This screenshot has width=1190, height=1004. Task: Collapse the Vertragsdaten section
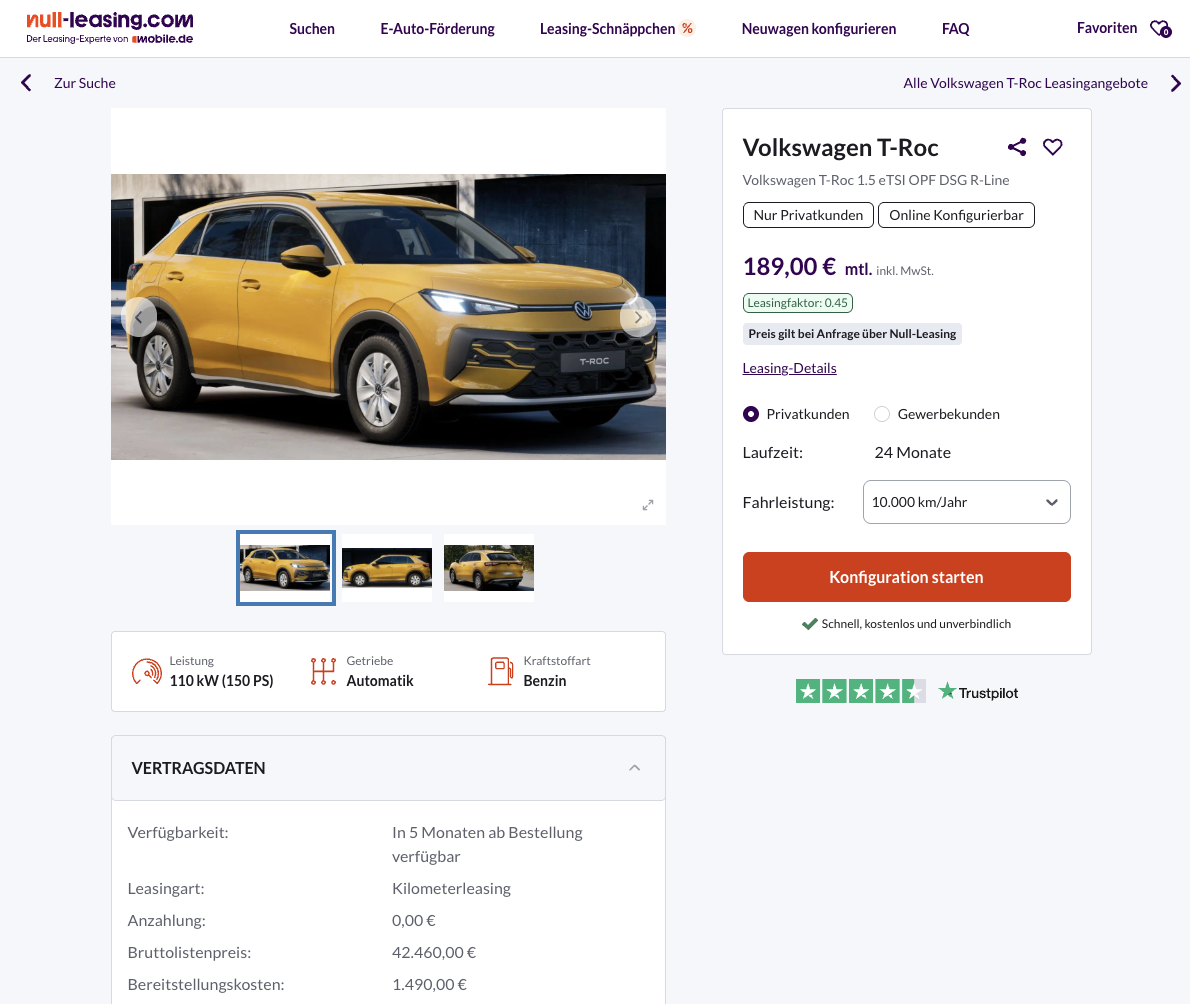634,768
